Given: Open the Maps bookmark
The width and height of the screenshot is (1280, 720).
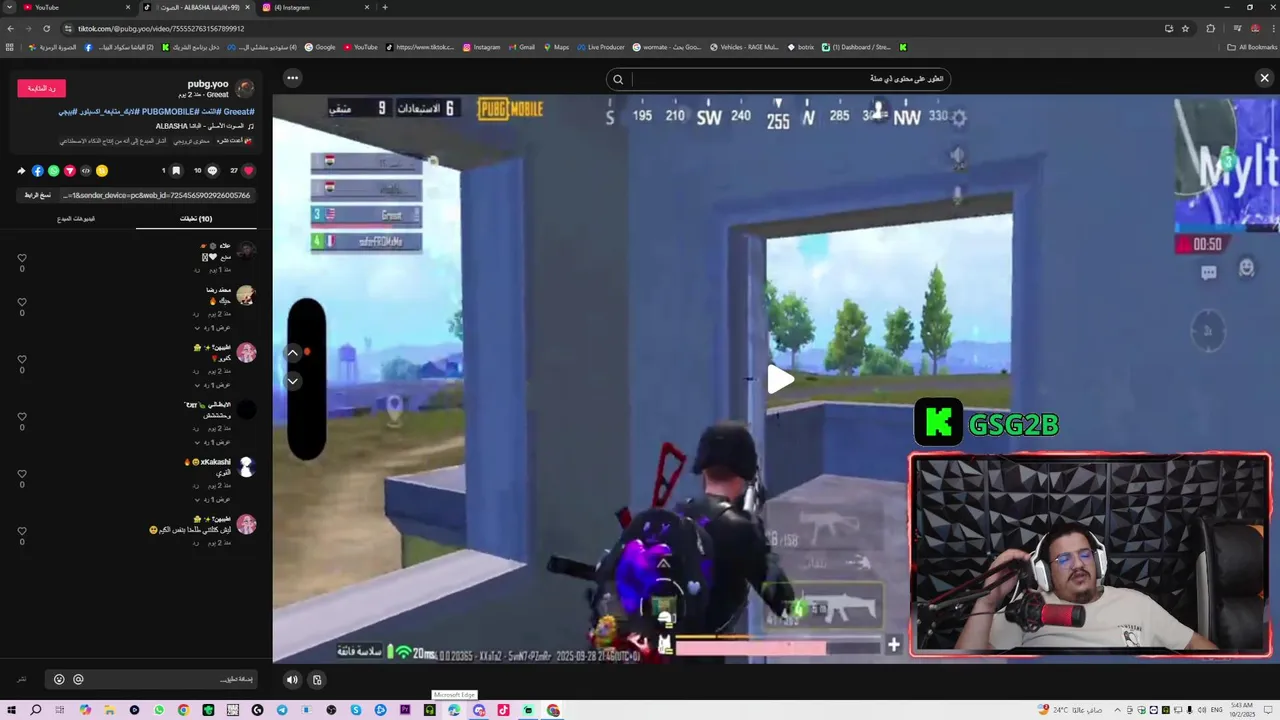Looking at the screenshot, I should tap(555, 47).
